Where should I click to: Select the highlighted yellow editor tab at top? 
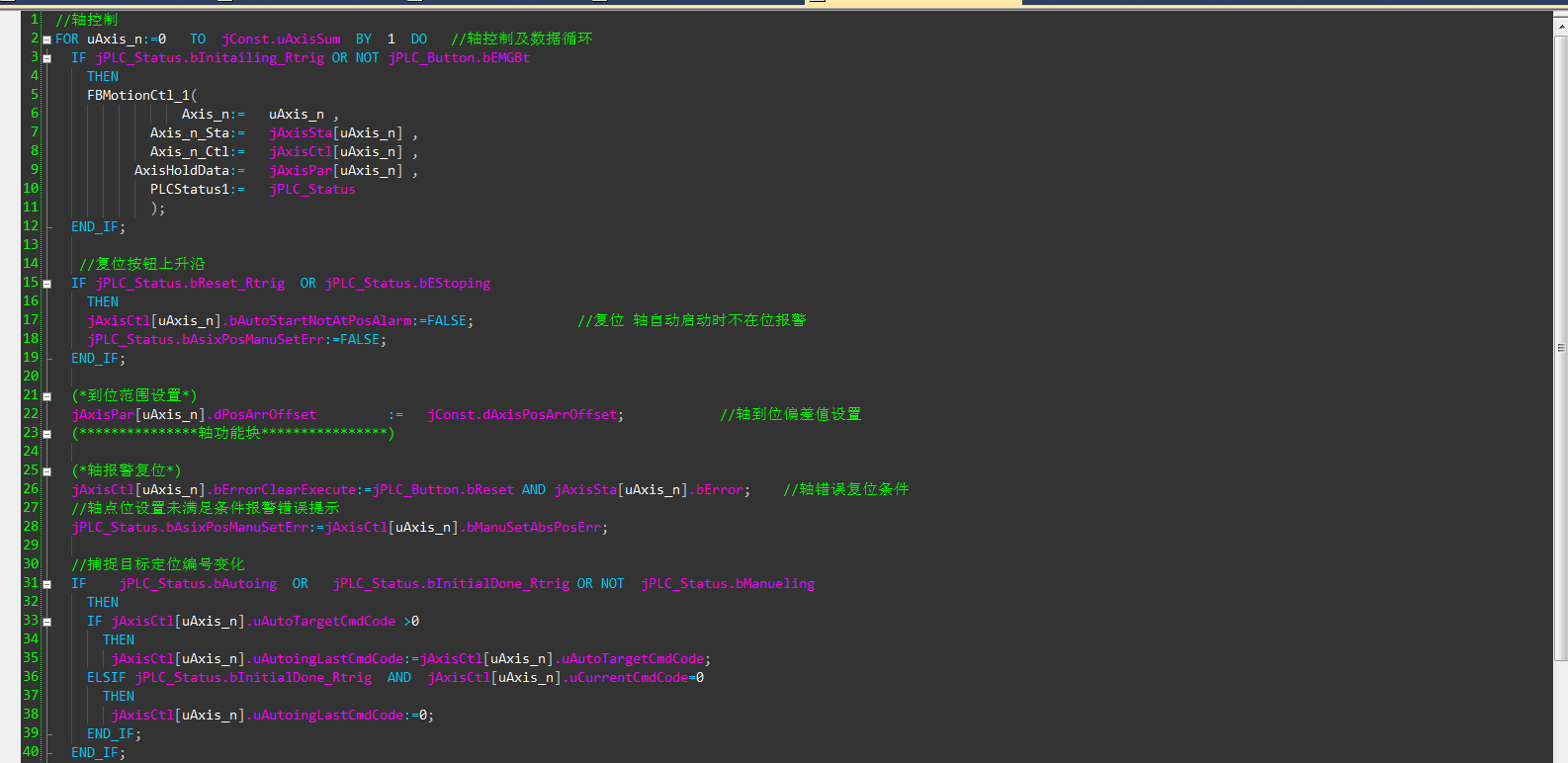pyautogui.click(x=915, y=2)
